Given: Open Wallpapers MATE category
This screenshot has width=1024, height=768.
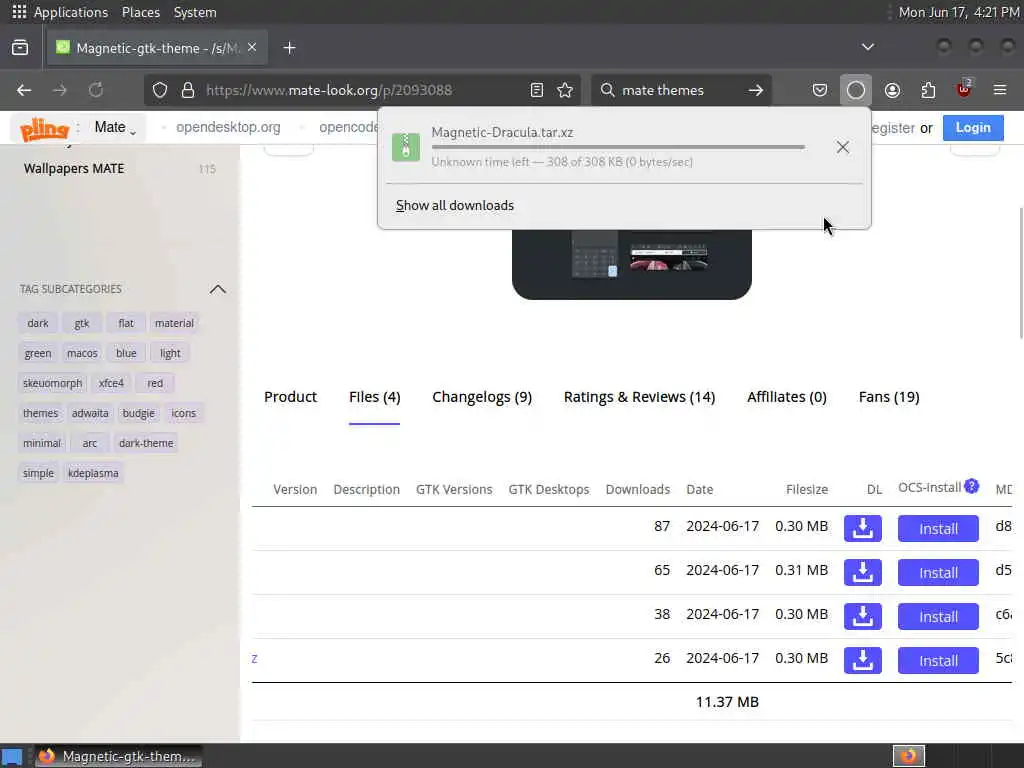Looking at the screenshot, I should pyautogui.click(x=74, y=168).
